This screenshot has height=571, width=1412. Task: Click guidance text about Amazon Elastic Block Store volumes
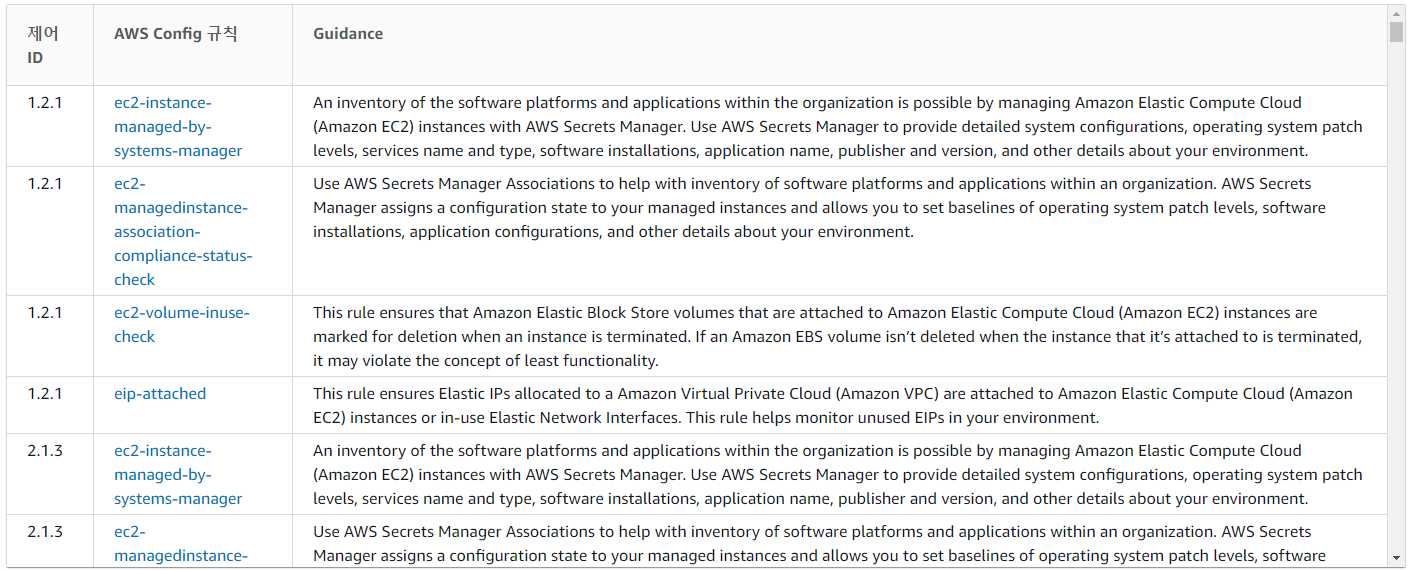click(x=838, y=337)
